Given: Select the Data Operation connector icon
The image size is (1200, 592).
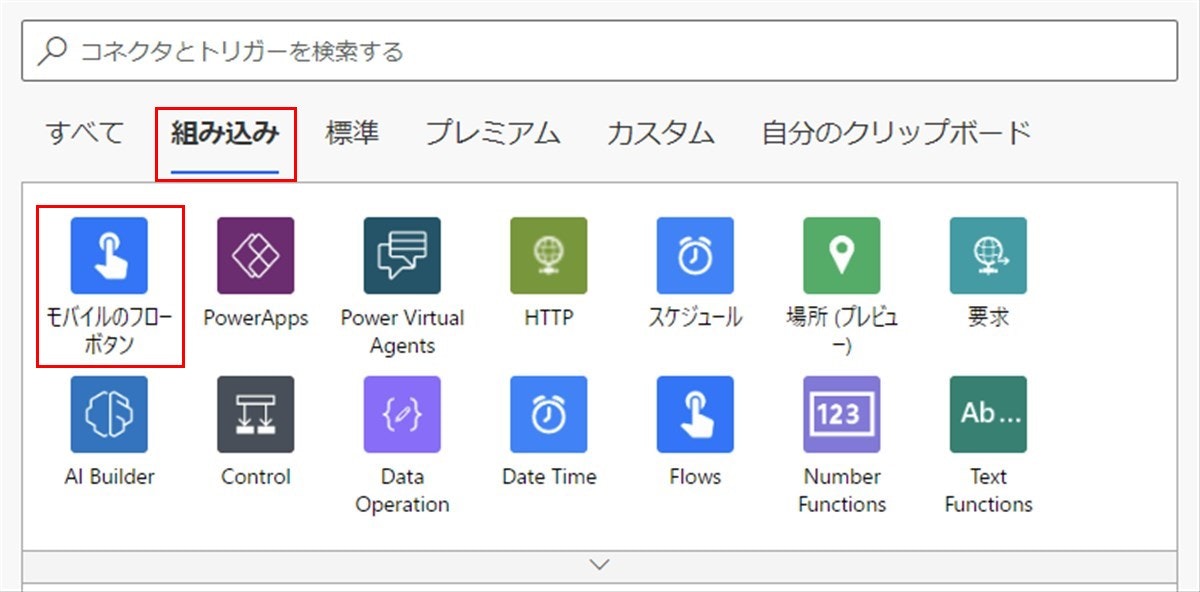Looking at the screenshot, I should coord(402,414).
